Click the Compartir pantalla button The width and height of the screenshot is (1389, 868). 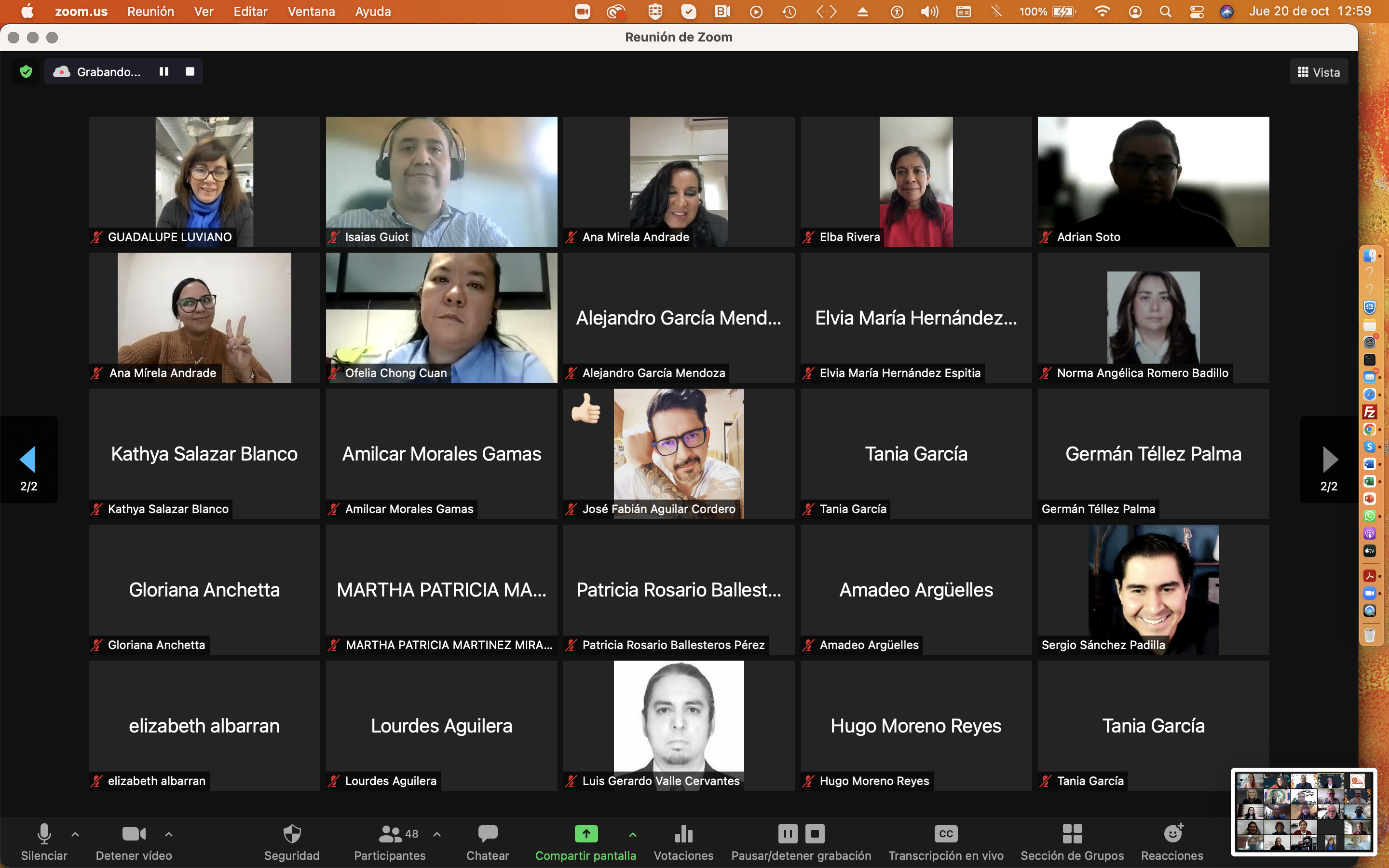586,834
